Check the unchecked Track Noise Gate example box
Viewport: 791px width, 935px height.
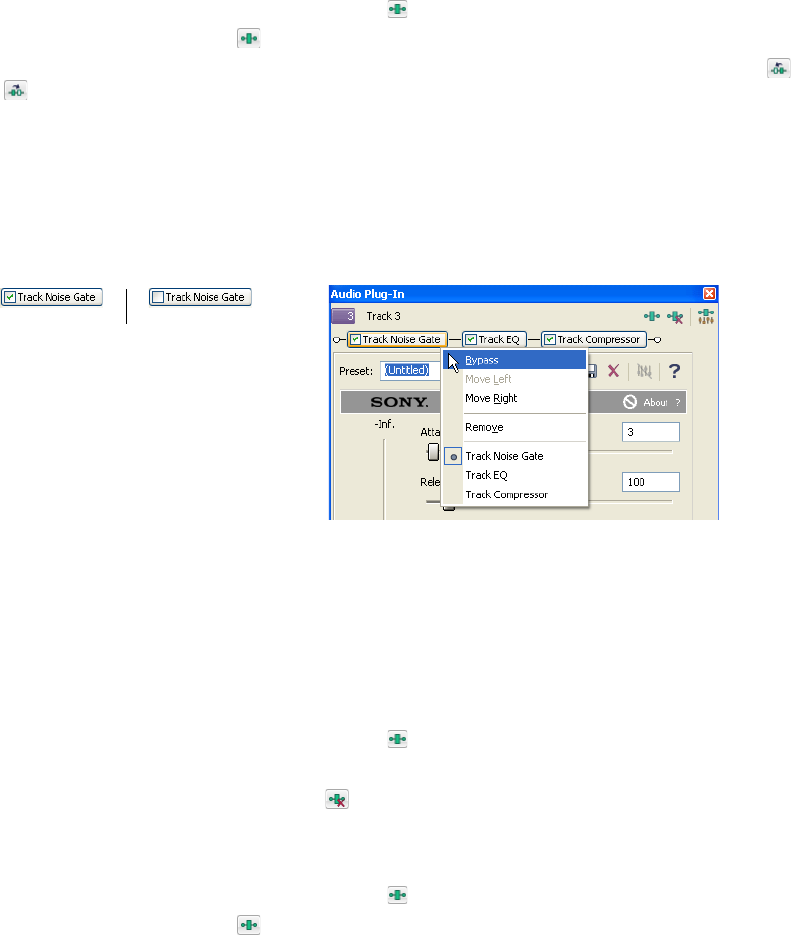point(158,297)
